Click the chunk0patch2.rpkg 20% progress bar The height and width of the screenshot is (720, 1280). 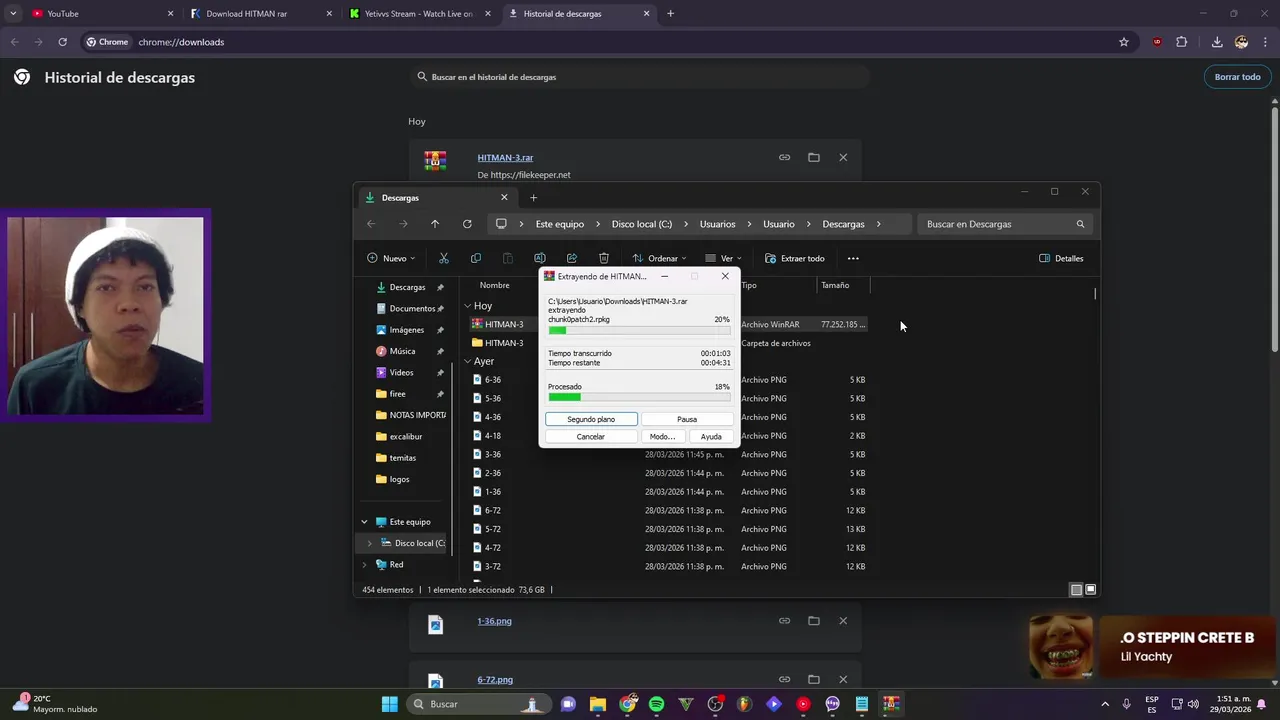point(639,330)
